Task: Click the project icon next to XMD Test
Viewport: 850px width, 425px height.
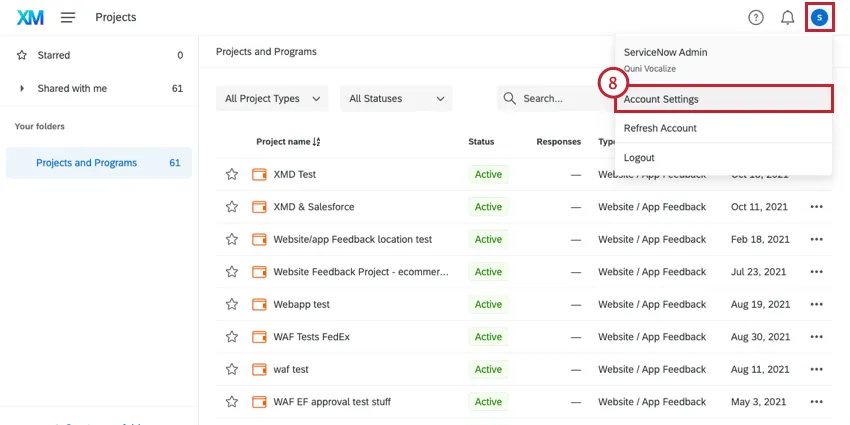Action: tap(259, 174)
